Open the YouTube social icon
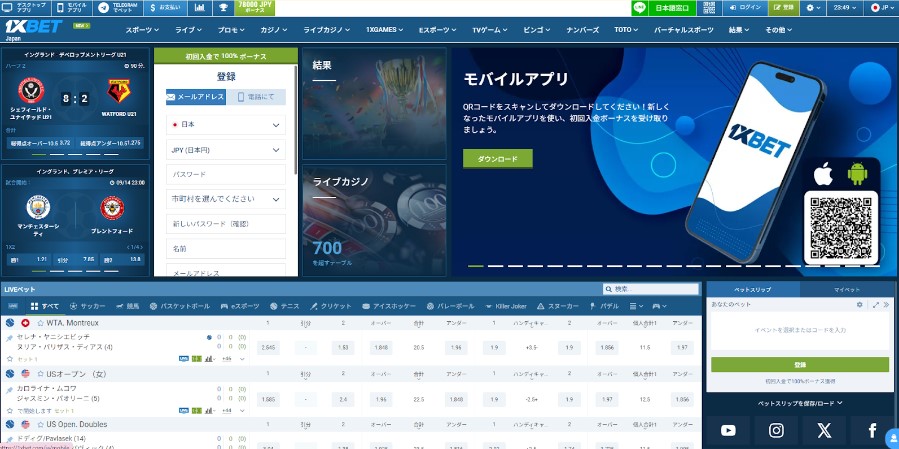The image size is (899, 449). click(728, 430)
